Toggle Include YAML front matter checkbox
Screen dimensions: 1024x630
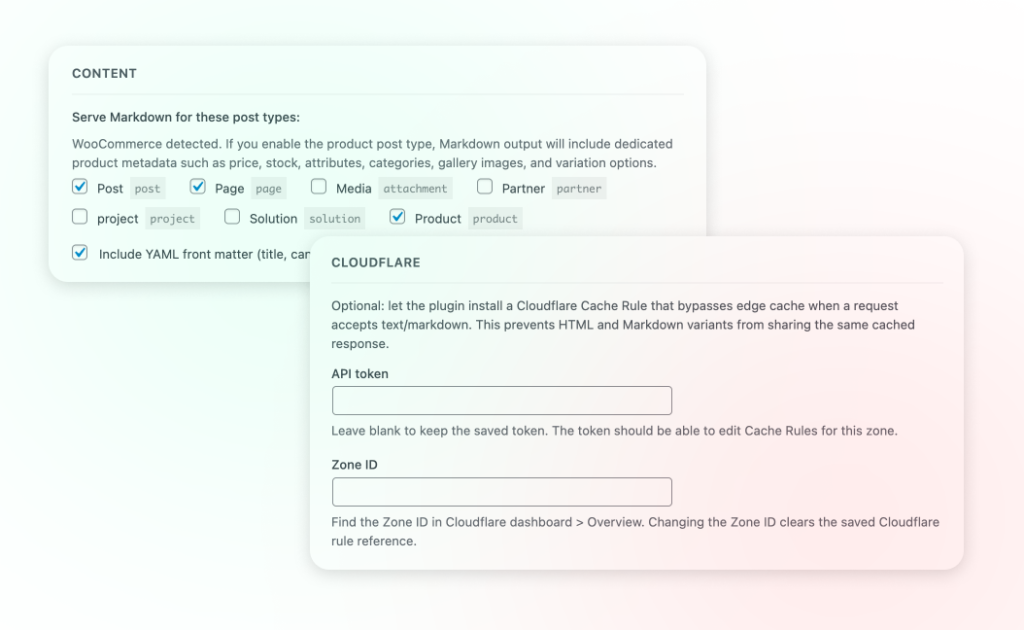[x=80, y=253]
